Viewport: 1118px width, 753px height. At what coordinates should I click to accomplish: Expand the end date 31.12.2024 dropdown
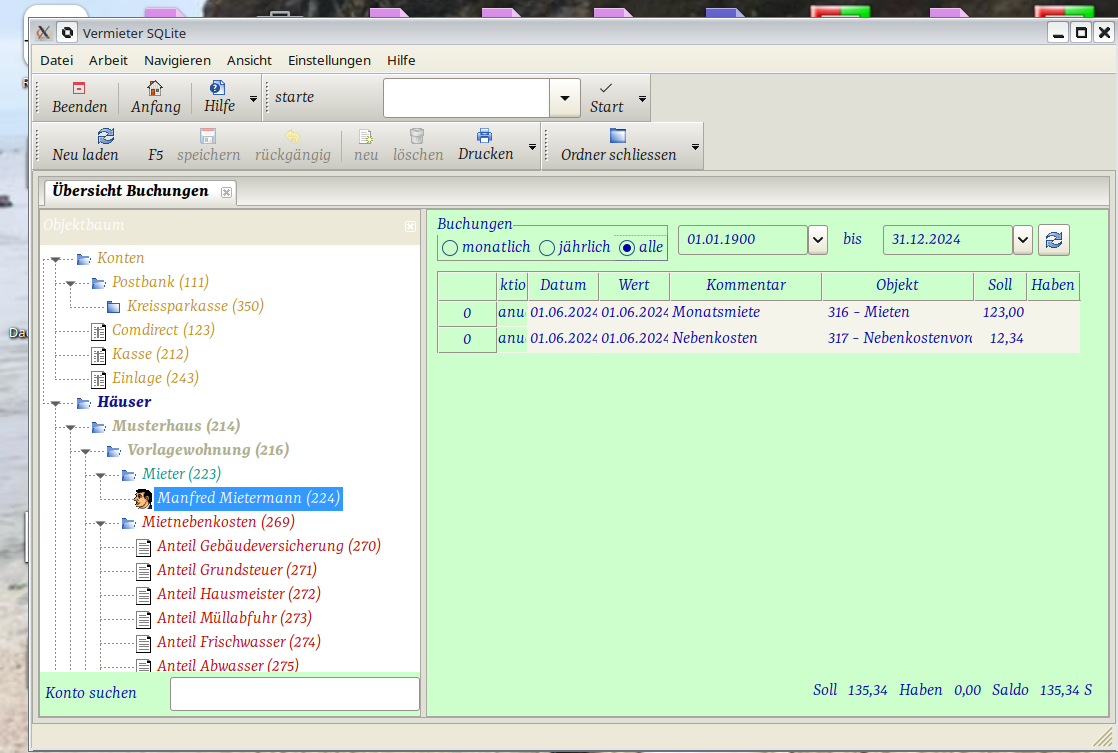(x=1022, y=240)
